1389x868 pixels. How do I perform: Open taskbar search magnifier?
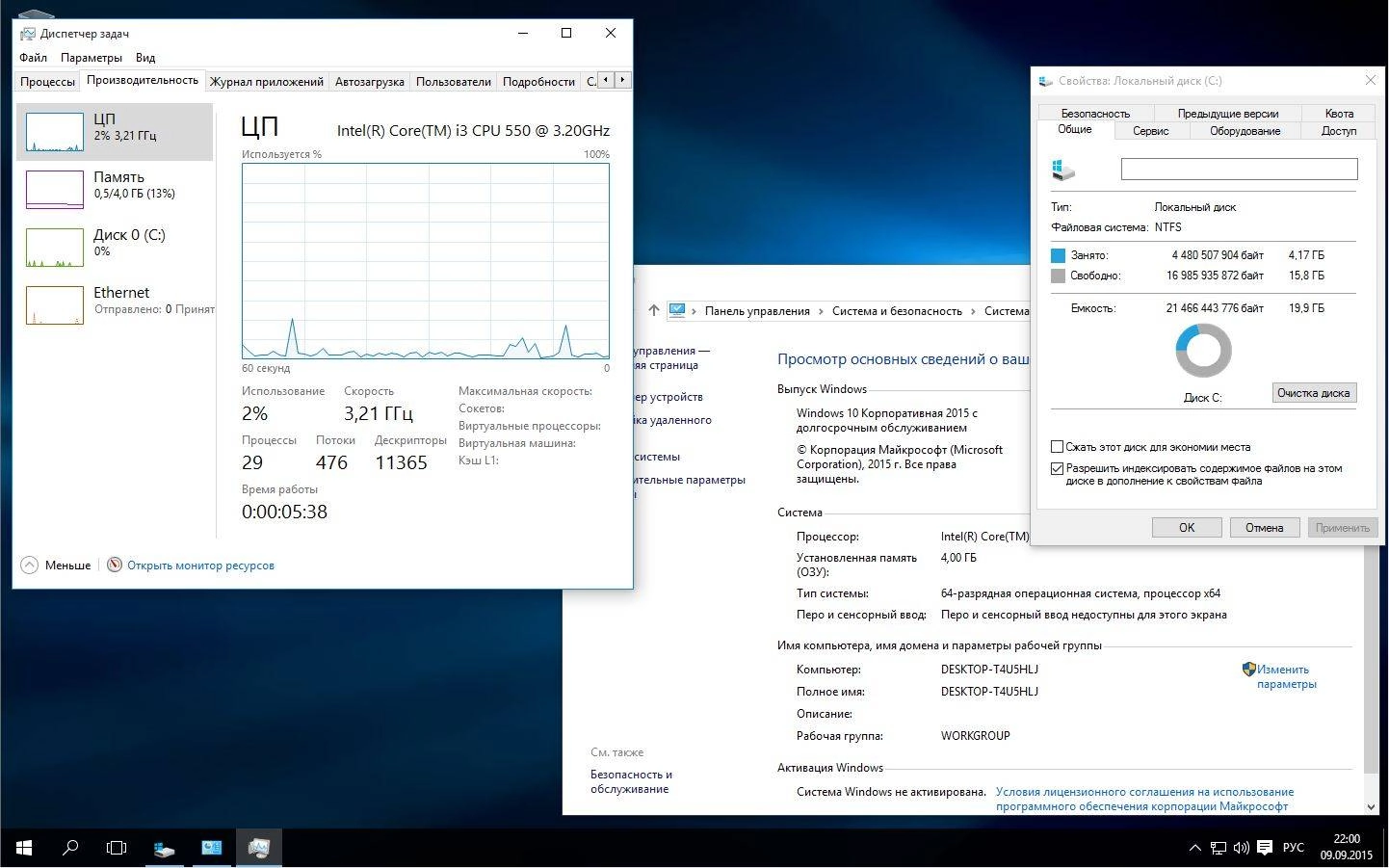[x=70, y=848]
